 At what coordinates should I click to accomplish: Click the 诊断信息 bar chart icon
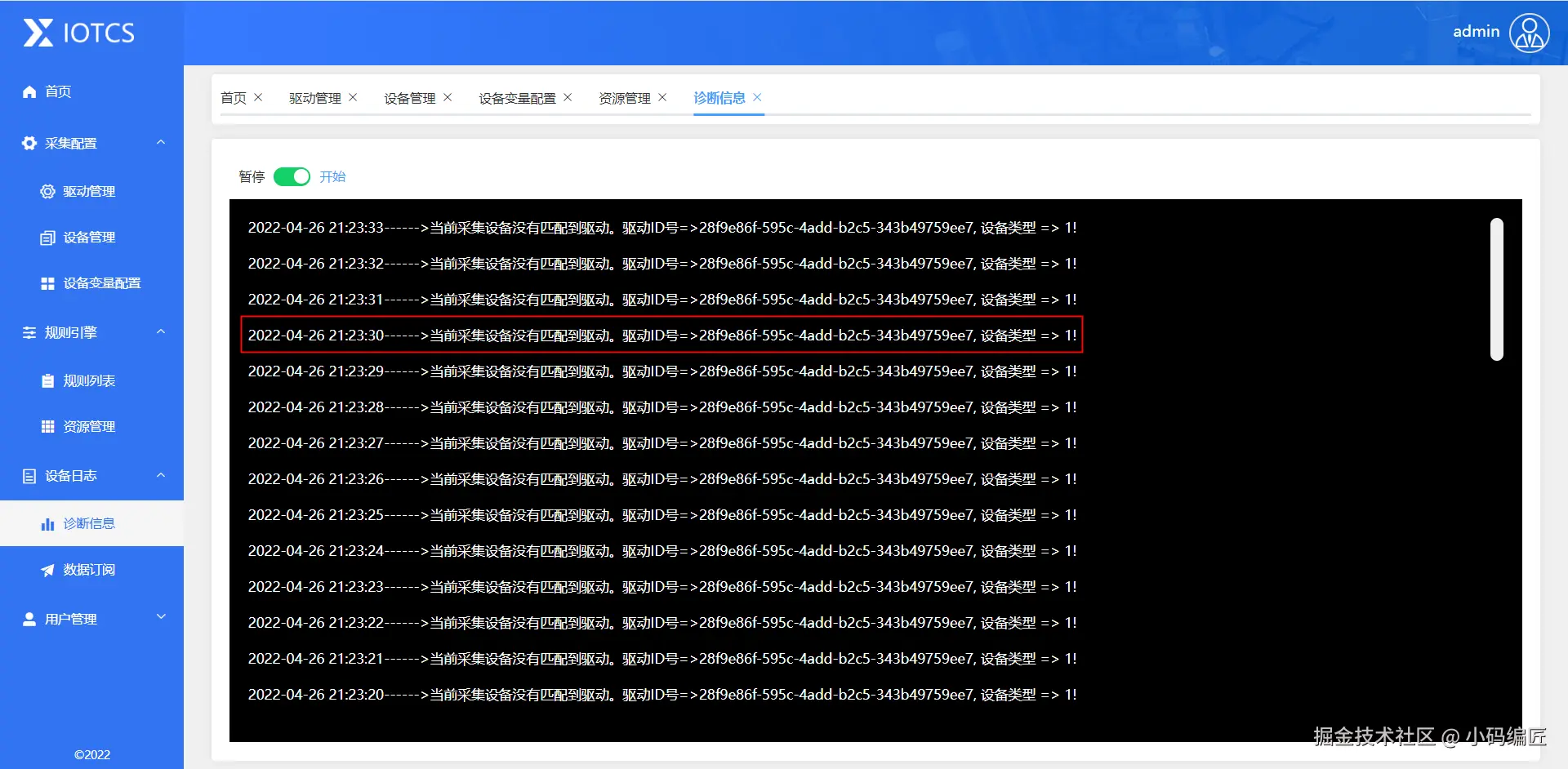(48, 523)
